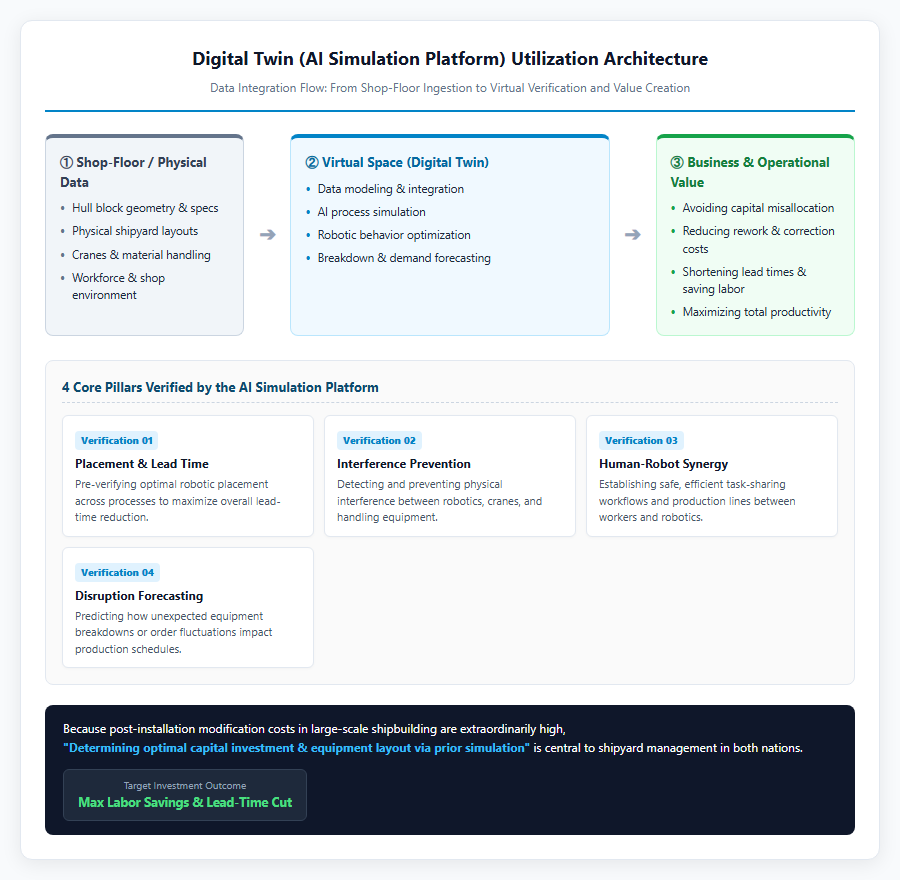Select "Robotic behavior optimization" list item
The width and height of the screenshot is (900, 880).
(x=394, y=235)
